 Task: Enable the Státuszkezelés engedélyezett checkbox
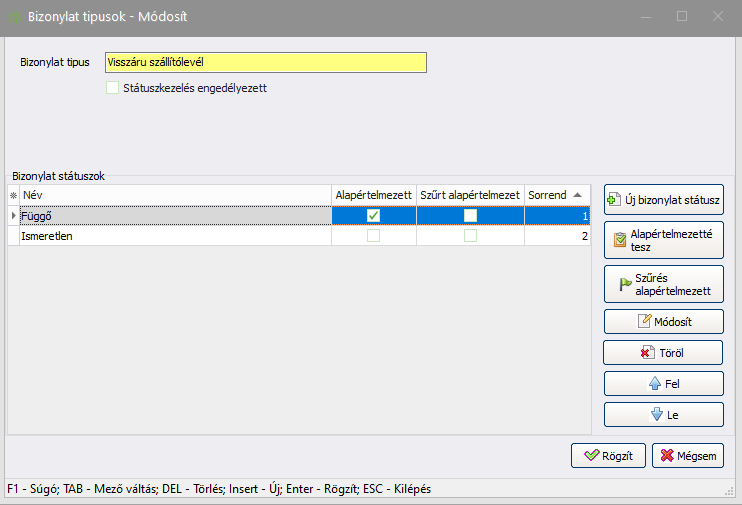point(112,88)
